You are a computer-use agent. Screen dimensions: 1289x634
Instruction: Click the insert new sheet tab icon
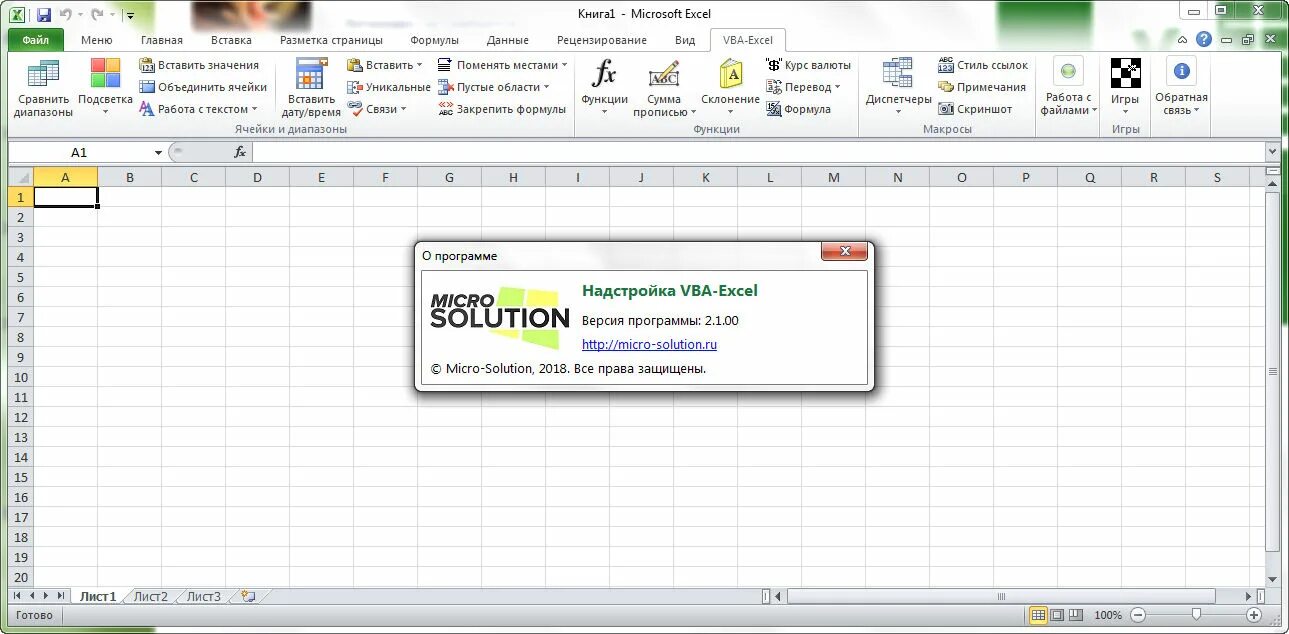[247, 596]
